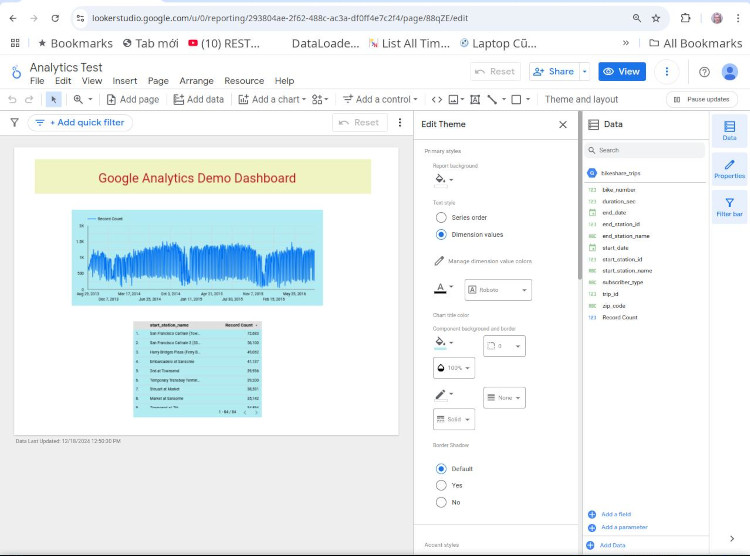Select Default border shadow option
The image size is (750, 556).
[441, 468]
